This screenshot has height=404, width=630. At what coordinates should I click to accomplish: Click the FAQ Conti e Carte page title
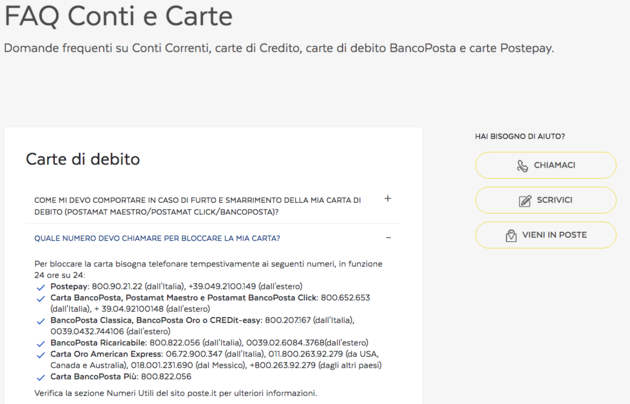click(118, 16)
